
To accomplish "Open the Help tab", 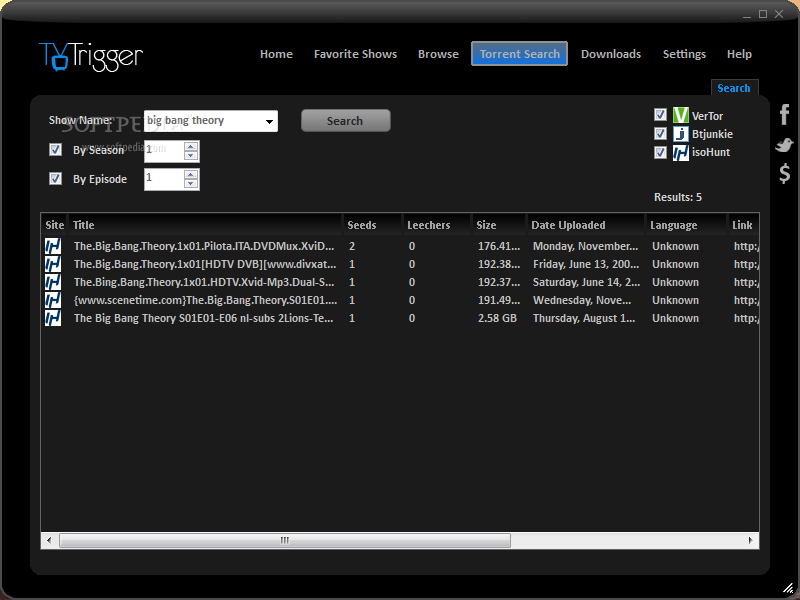I will (x=739, y=54).
